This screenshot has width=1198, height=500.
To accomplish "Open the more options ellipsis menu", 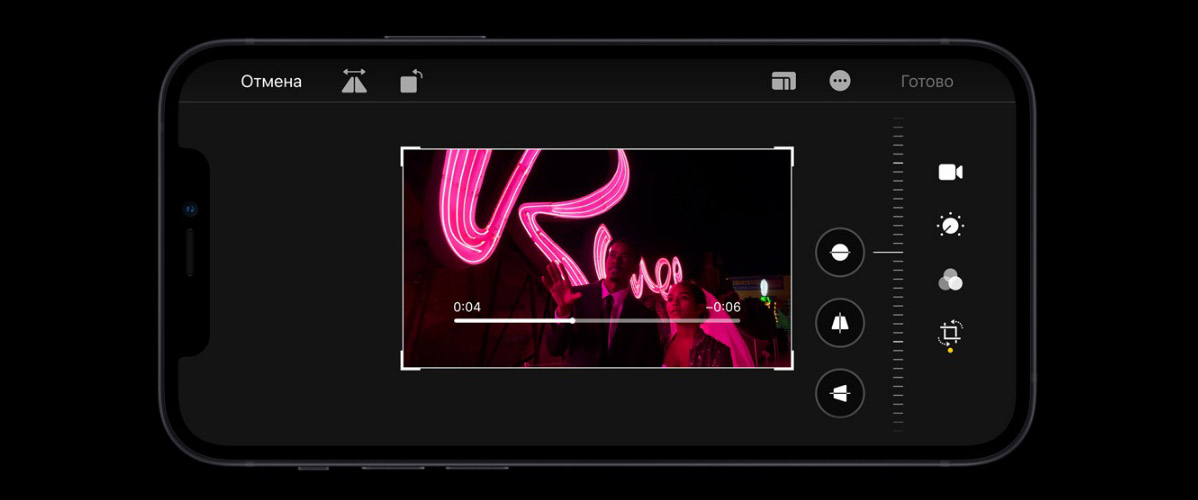I will 840,82.
